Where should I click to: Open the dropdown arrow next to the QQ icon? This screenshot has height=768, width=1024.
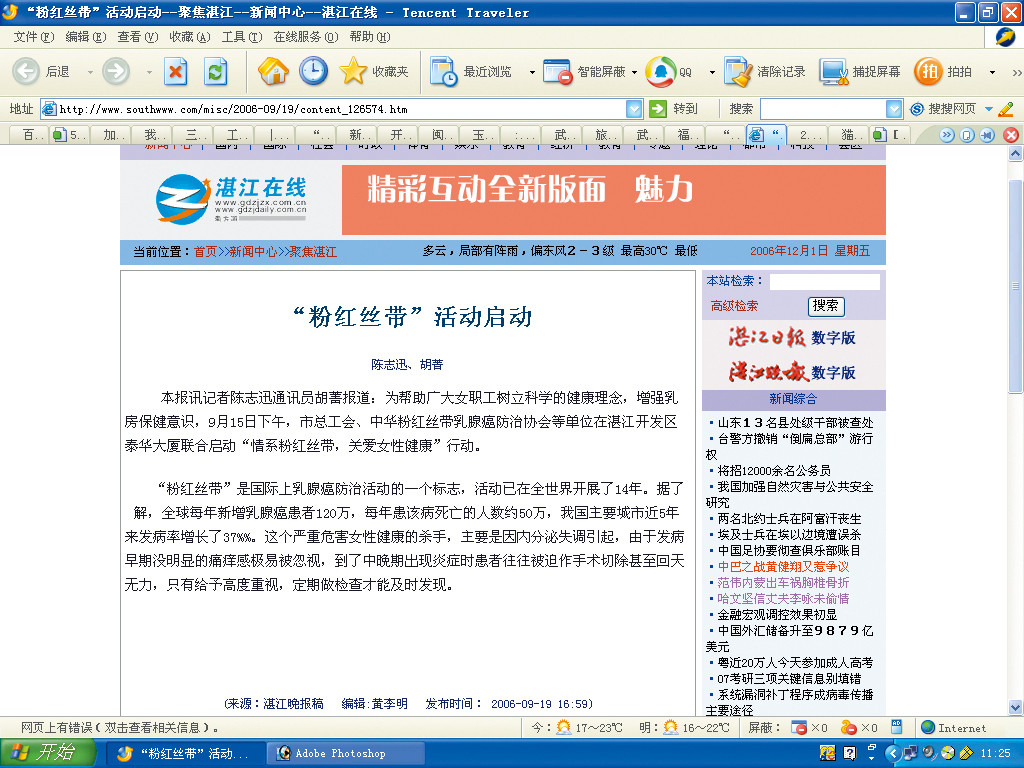(x=712, y=72)
